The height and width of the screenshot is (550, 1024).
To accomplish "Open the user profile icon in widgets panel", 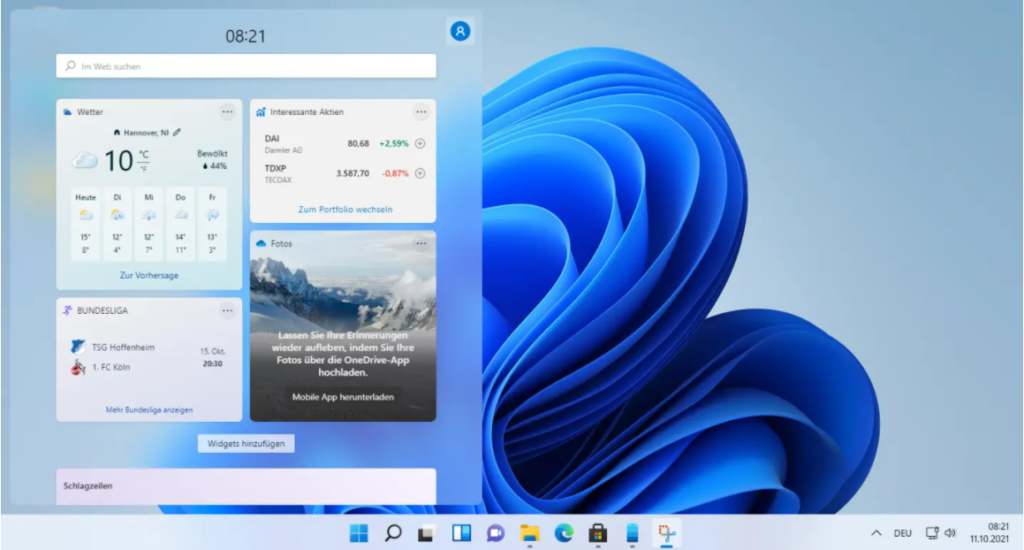I will (x=460, y=31).
